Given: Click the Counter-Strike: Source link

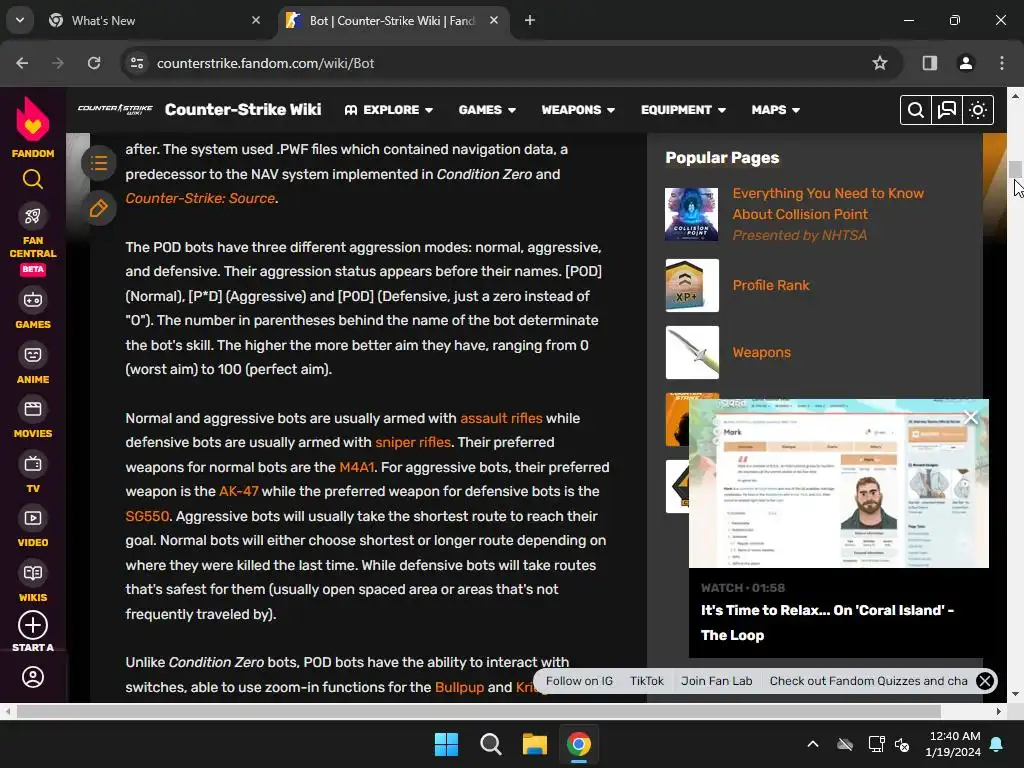Looking at the screenshot, I should (x=200, y=199).
